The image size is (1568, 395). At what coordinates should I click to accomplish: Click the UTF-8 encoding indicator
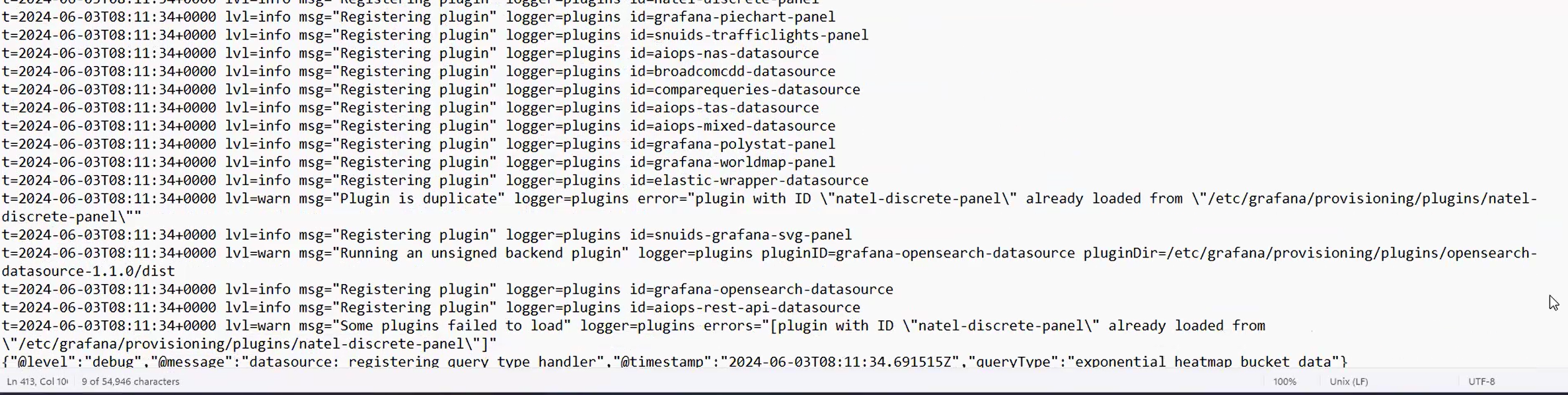pos(1481,382)
